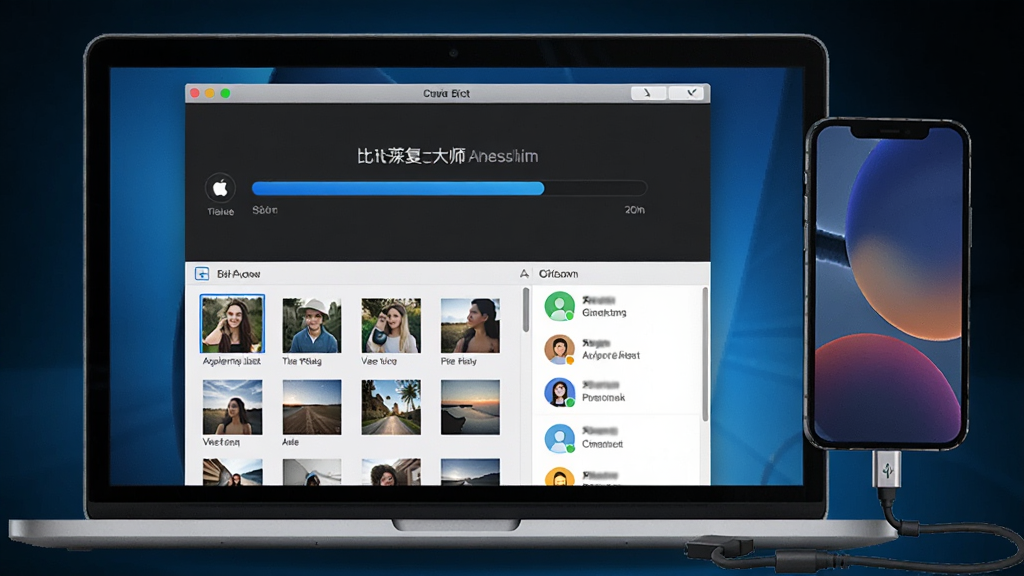The image size is (1024, 576).
Task: Select the woman's avatar on the dark blue background
Action: click(x=560, y=392)
